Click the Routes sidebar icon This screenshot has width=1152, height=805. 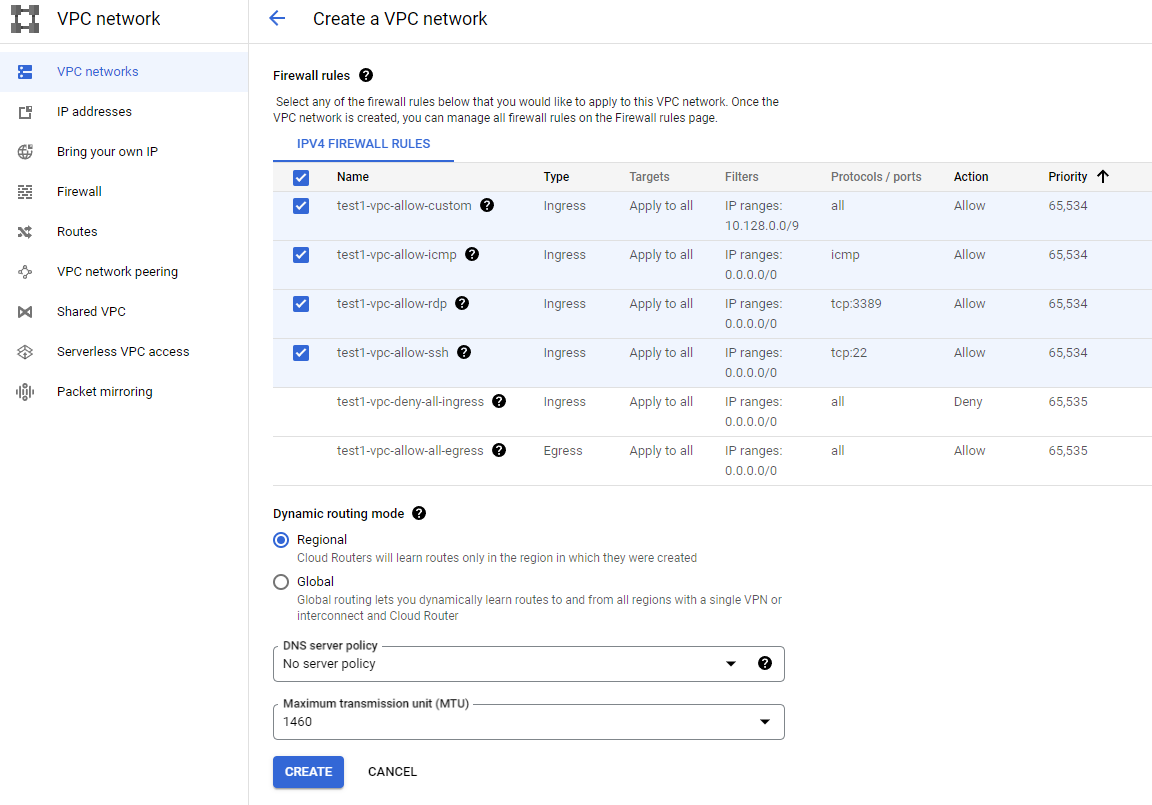[25, 232]
